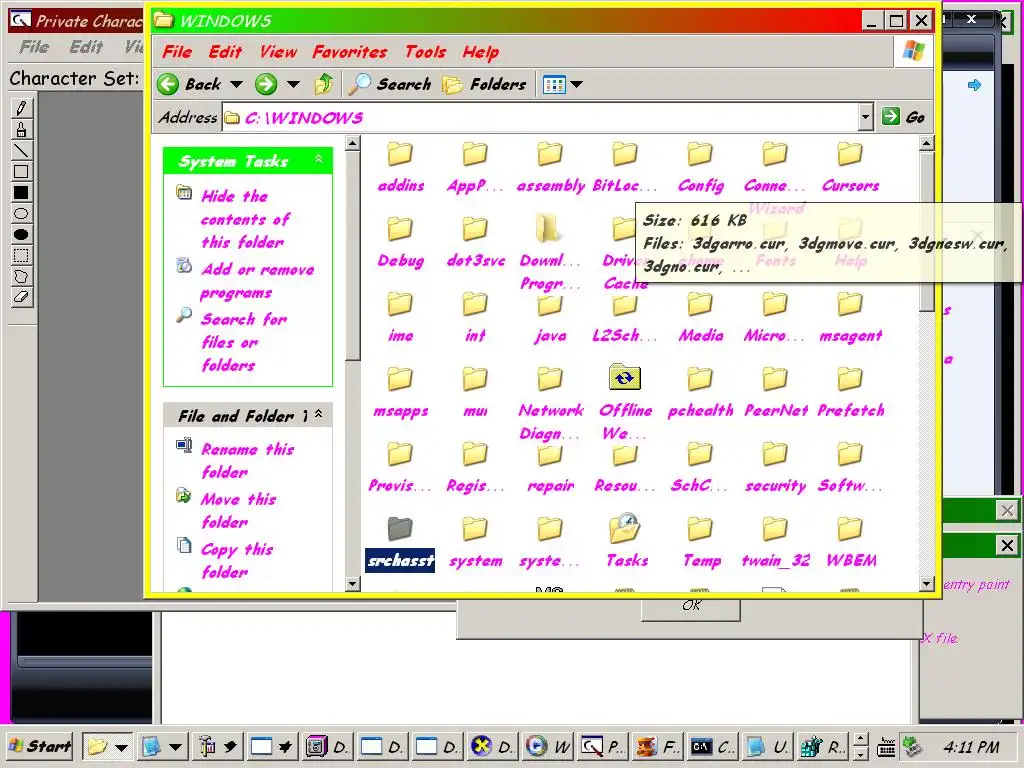
Task: Select the Brush tool in Private Character Editor
Action: (x=21, y=129)
